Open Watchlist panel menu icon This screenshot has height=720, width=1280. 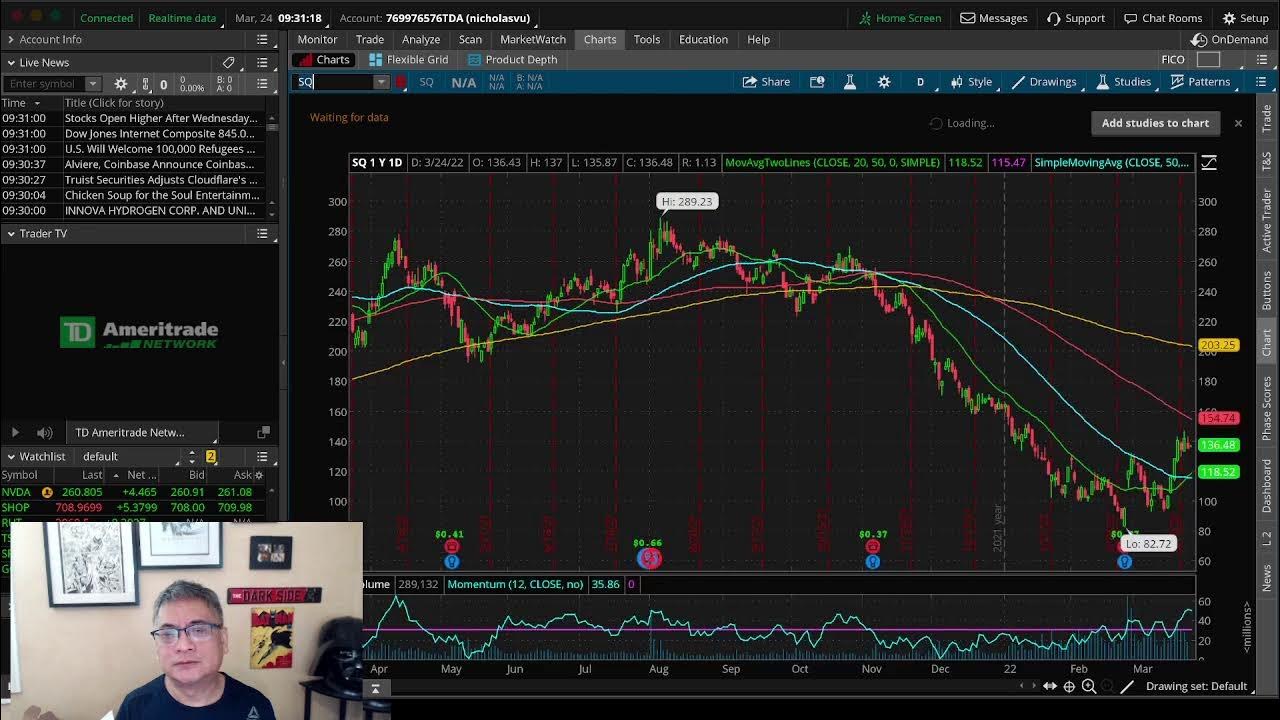262,456
